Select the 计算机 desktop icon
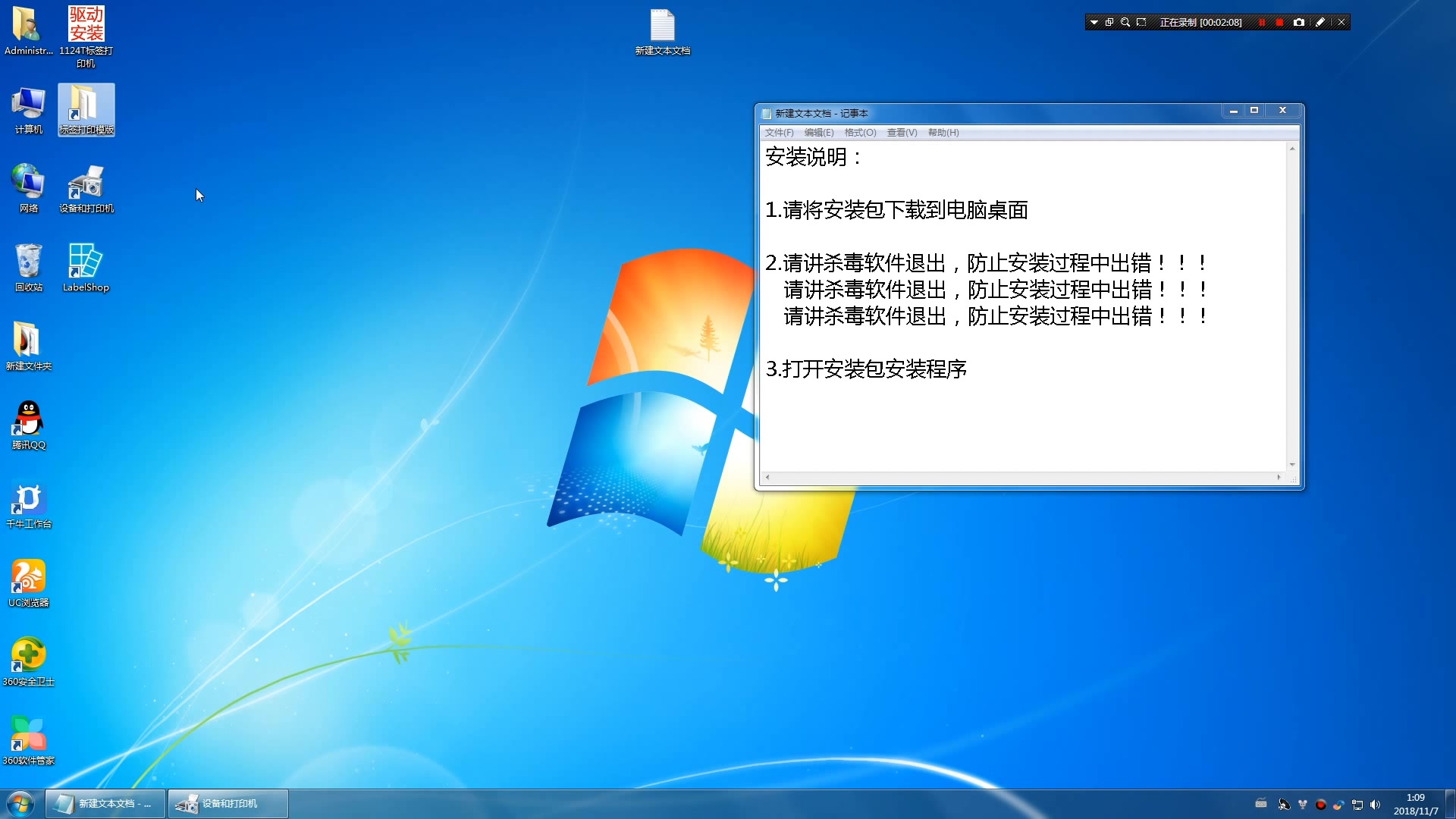Image resolution: width=1456 pixels, height=819 pixels. coord(28,110)
